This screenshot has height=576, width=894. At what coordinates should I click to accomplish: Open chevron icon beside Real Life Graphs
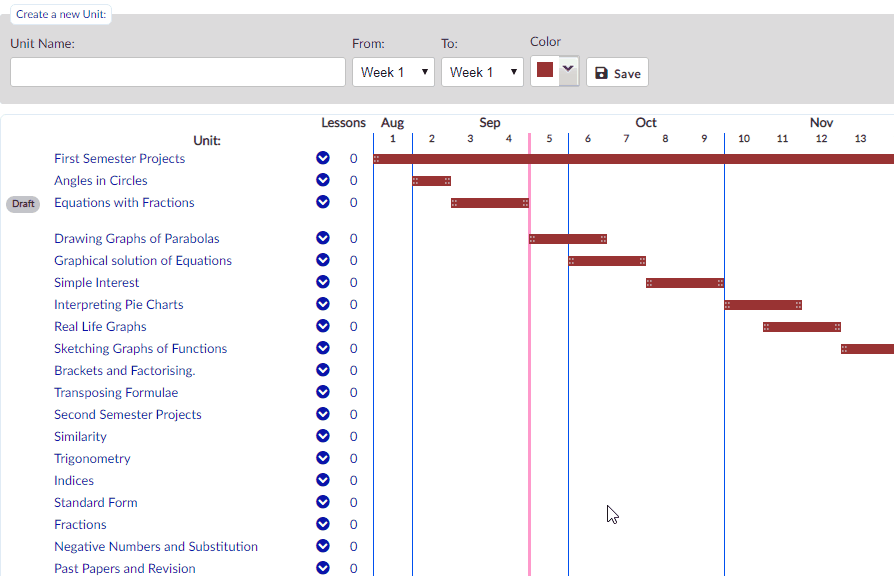[323, 326]
